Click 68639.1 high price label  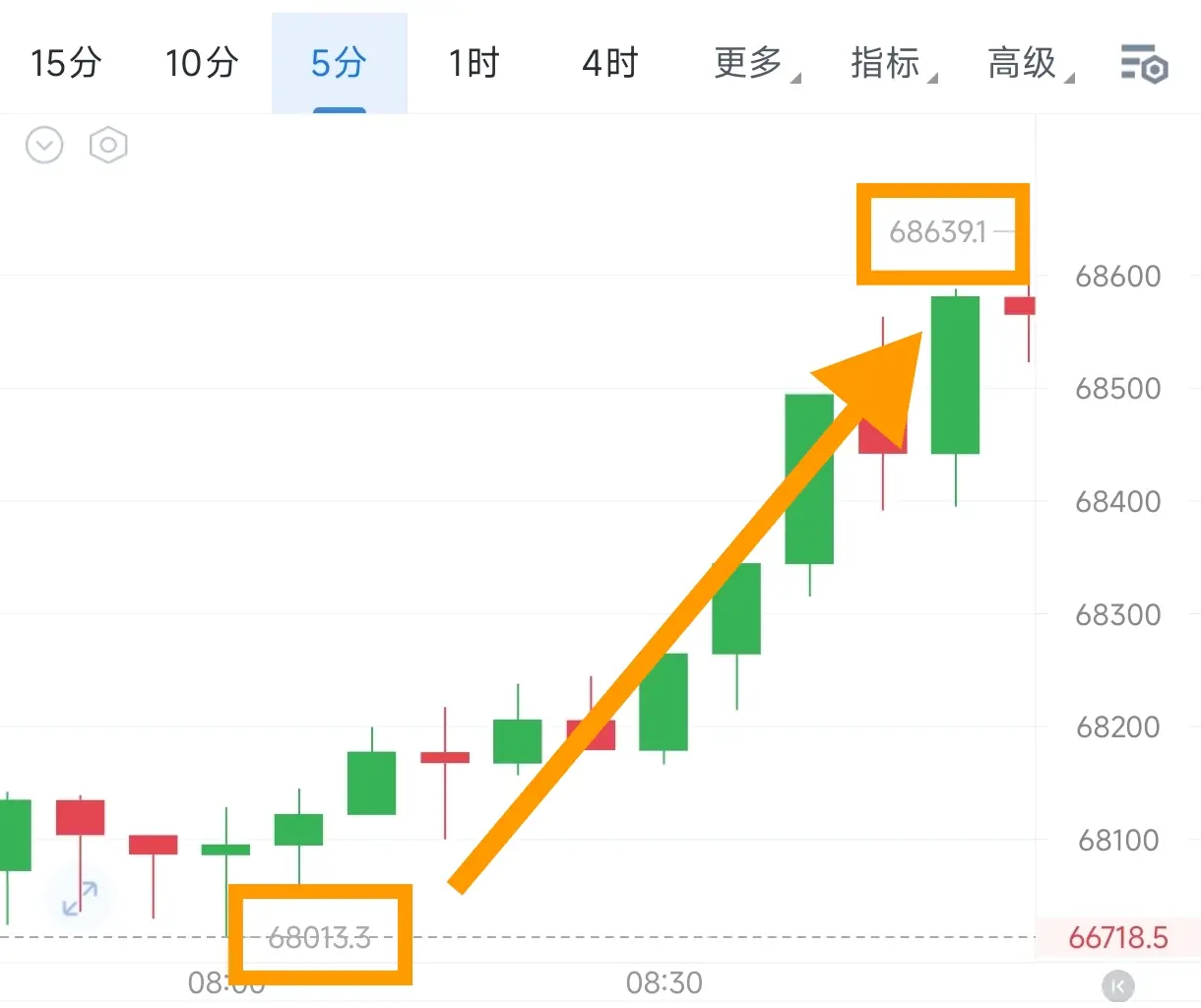pos(938,231)
